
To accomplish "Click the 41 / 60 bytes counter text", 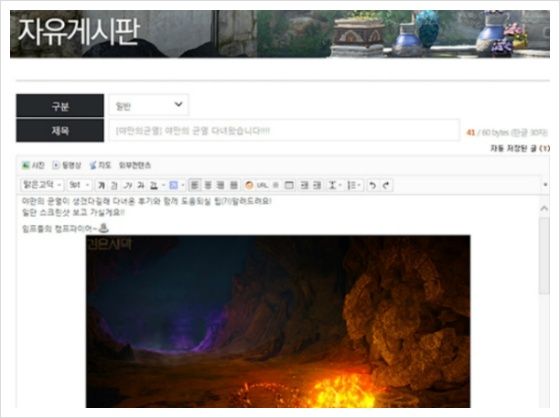I will pos(507,132).
